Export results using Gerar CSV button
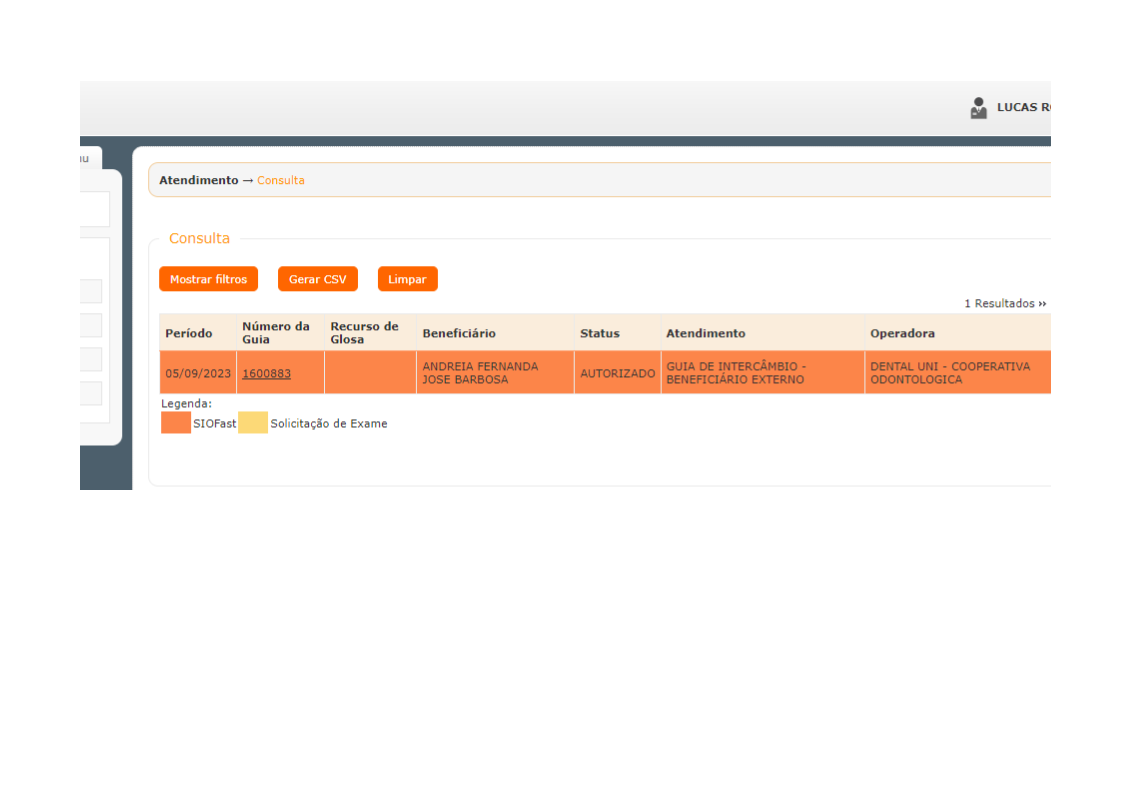 pos(317,279)
